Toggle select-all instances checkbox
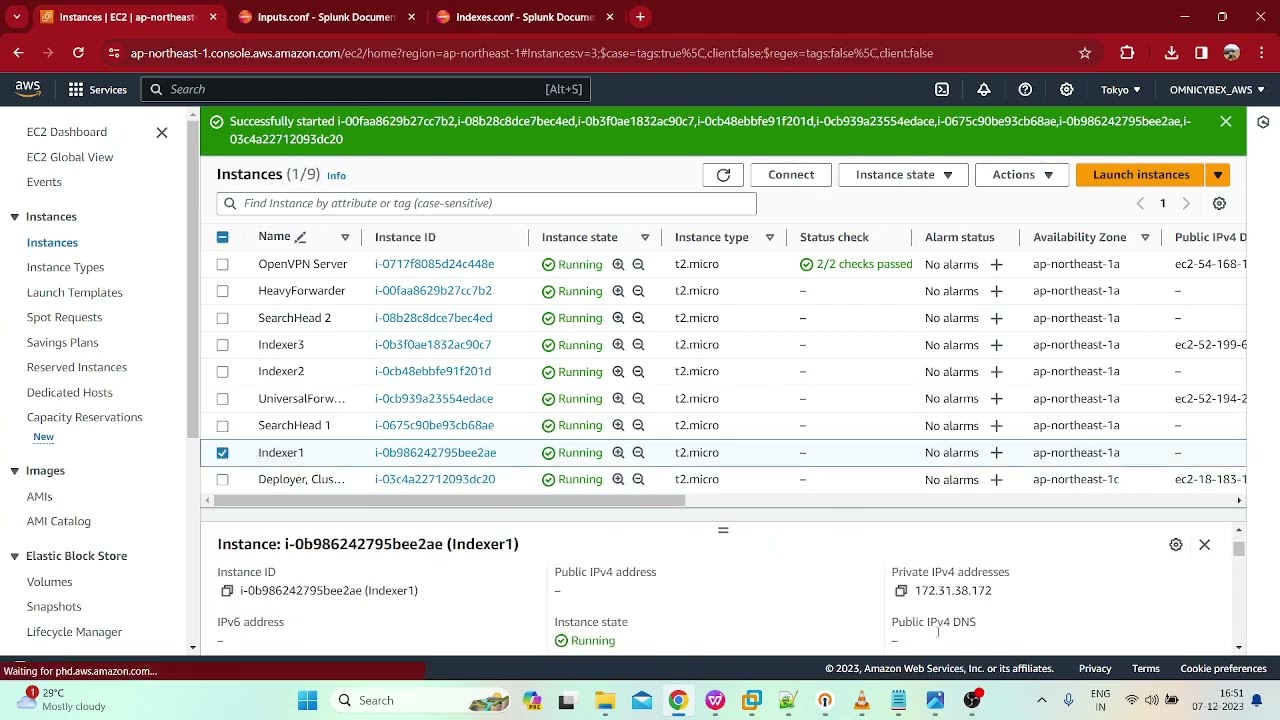Image resolution: width=1280 pixels, height=720 pixels. tap(222, 237)
